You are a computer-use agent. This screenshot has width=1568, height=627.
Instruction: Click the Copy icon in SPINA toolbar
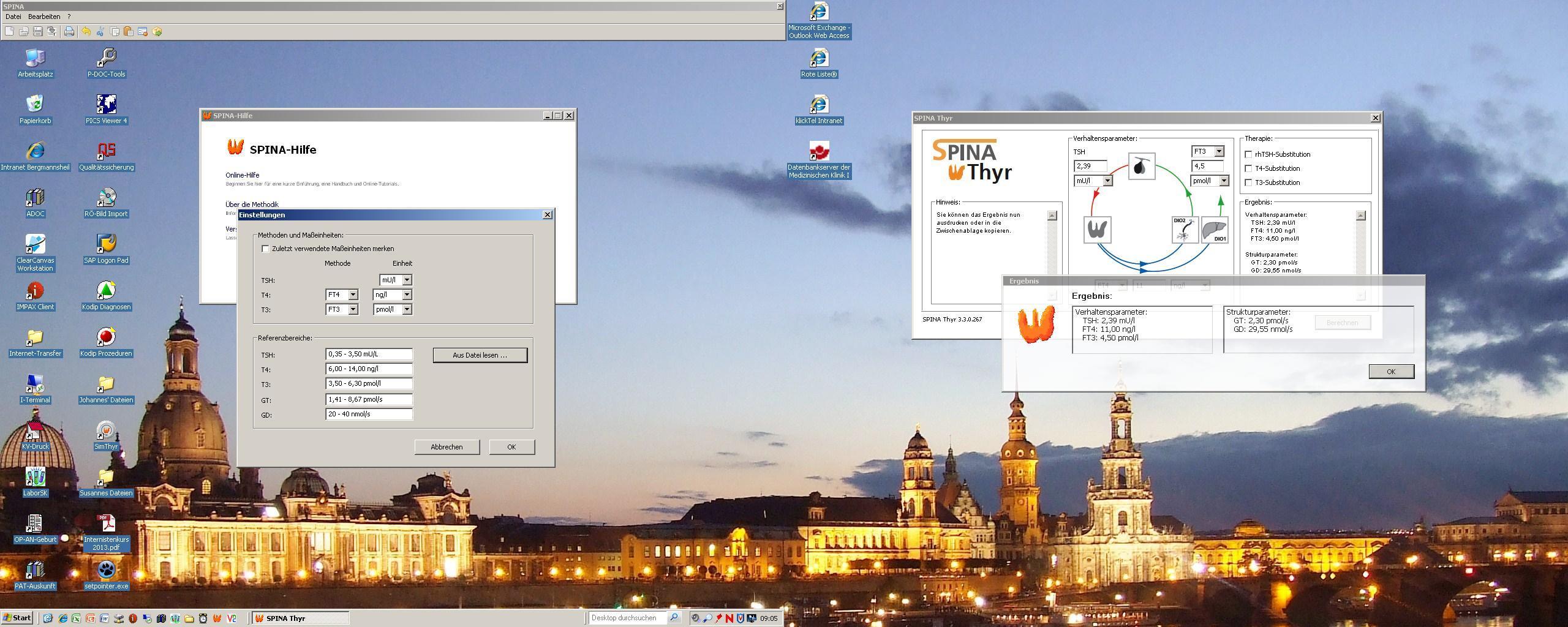tap(115, 31)
